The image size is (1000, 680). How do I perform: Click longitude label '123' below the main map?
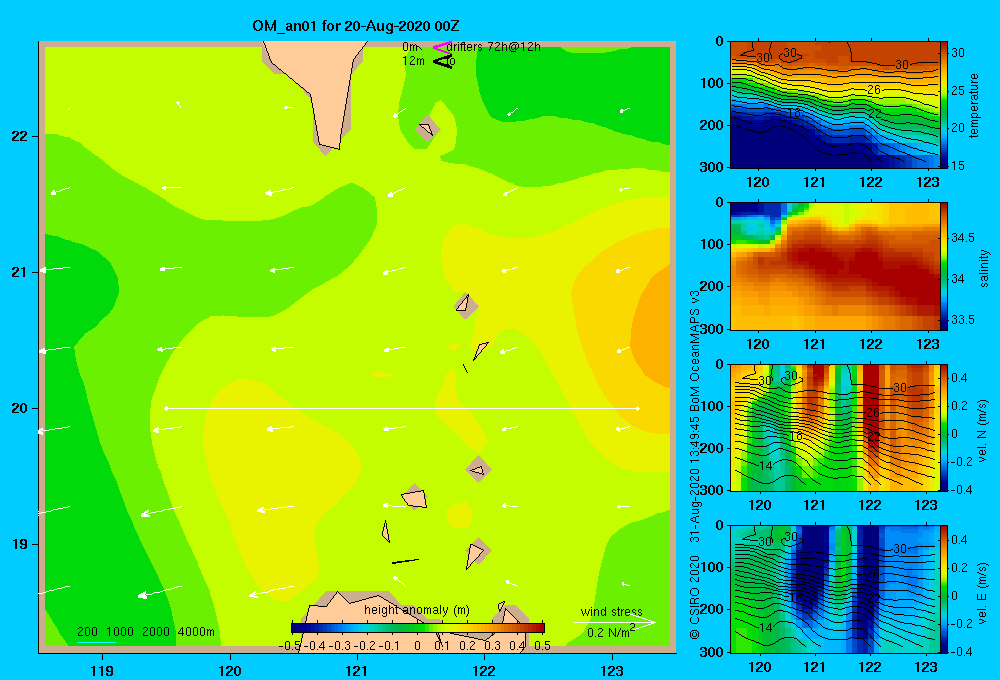coord(612,670)
